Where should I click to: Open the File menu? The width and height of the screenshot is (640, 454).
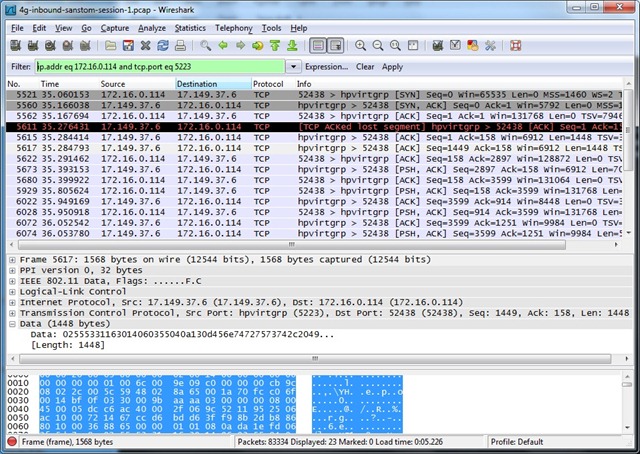pyautogui.click(x=17, y=28)
